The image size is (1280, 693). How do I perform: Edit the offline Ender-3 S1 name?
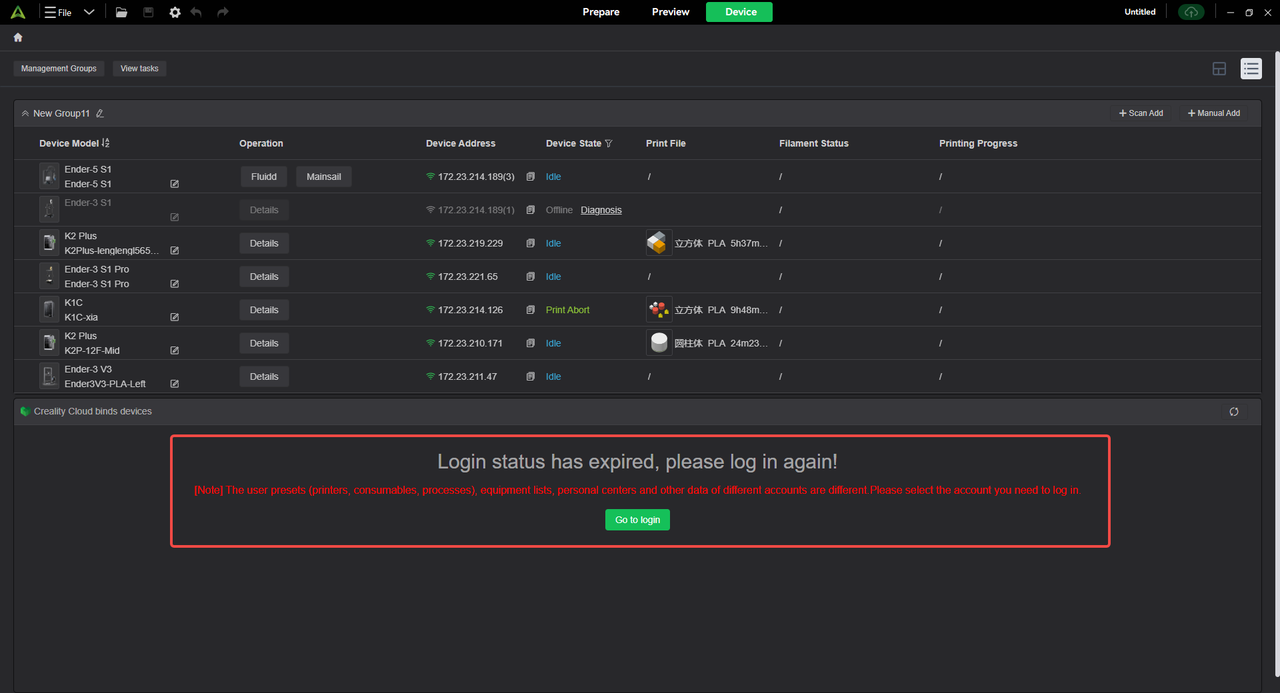click(x=174, y=217)
